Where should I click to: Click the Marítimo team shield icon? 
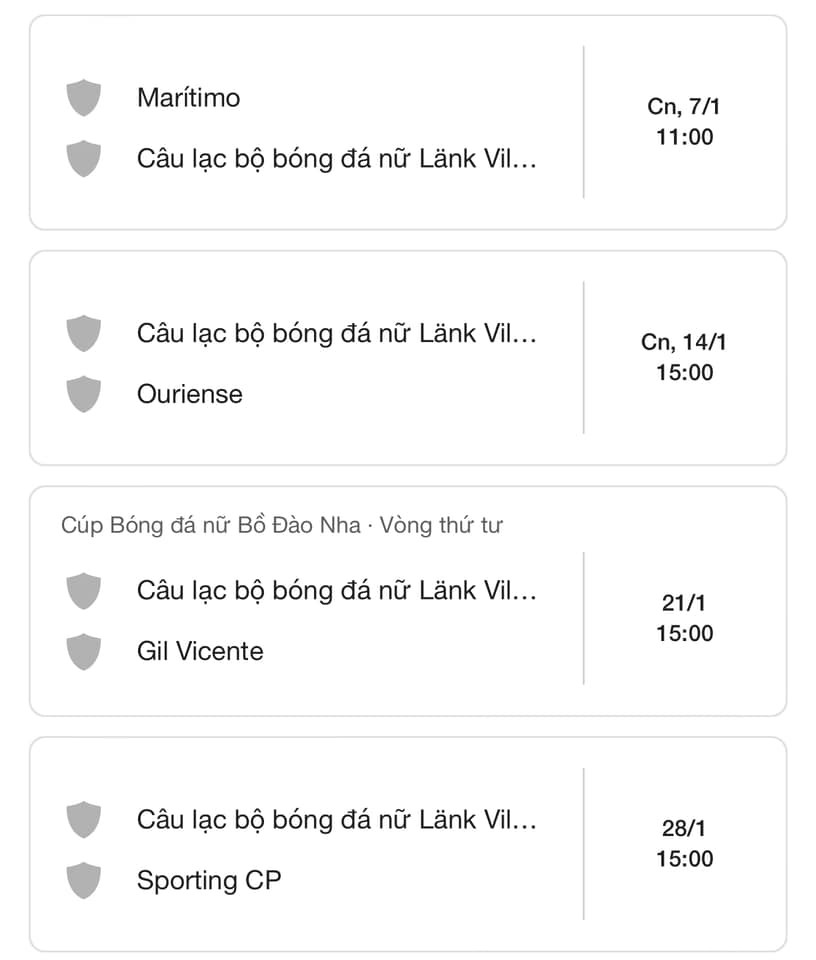point(83,97)
